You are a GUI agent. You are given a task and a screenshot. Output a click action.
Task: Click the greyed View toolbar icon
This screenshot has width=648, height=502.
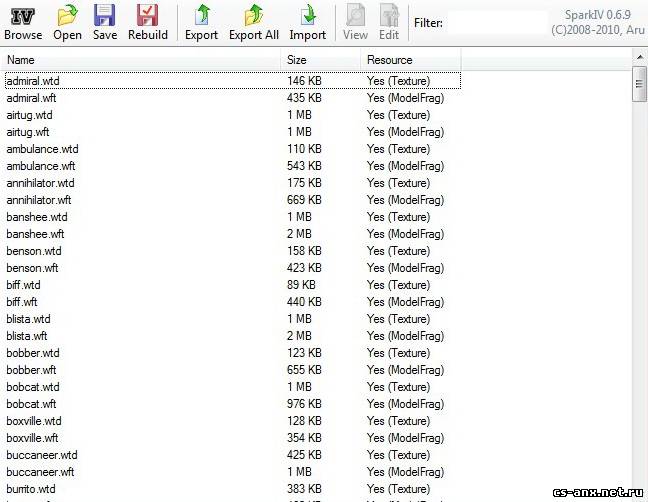(x=355, y=23)
